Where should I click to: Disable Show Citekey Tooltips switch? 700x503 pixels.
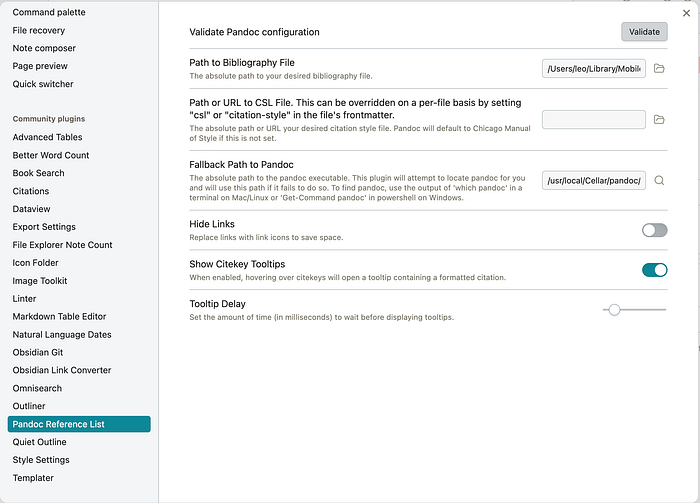tap(654, 270)
